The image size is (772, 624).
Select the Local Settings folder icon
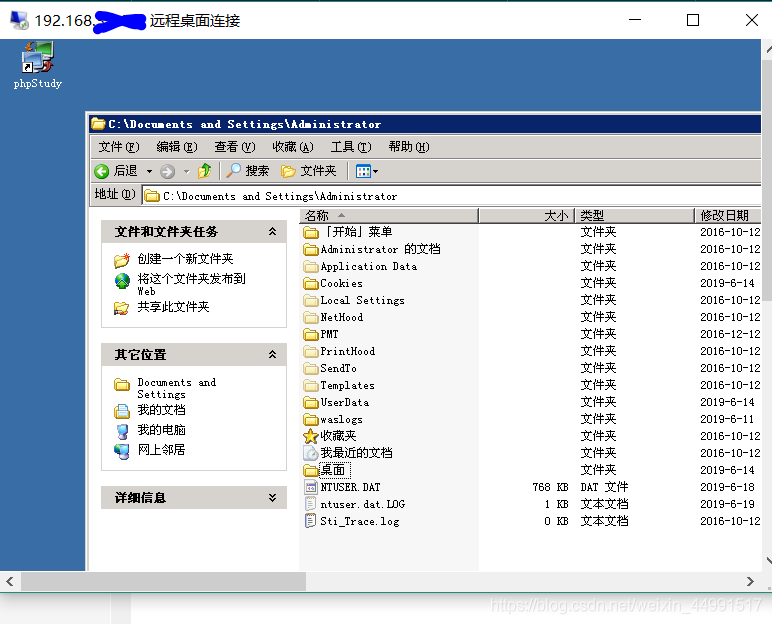(311, 300)
